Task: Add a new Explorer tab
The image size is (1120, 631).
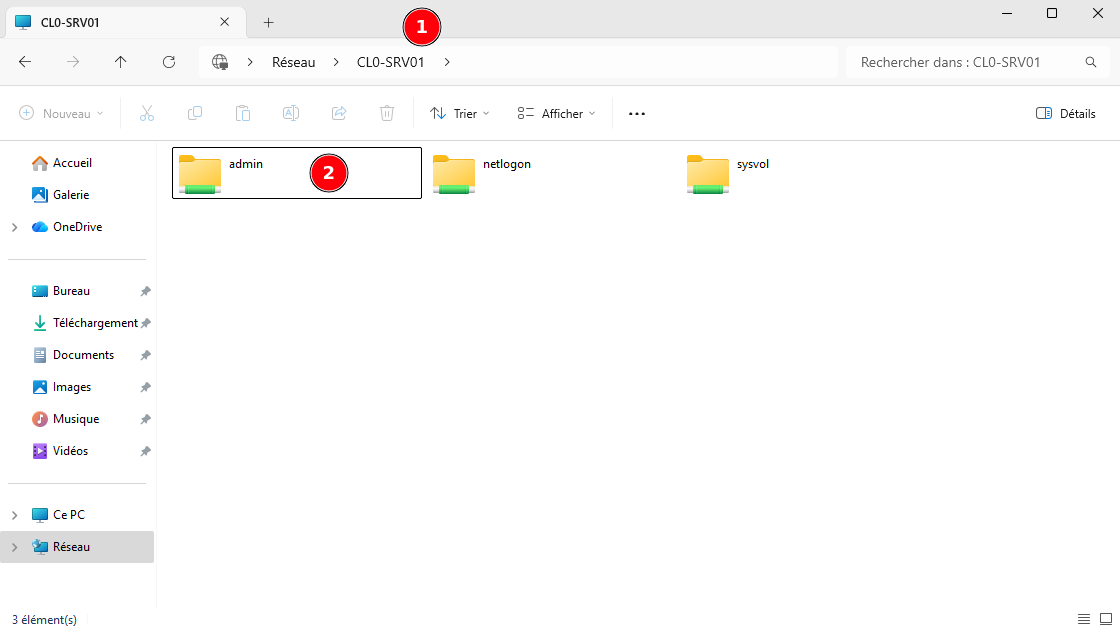Action: pyautogui.click(x=269, y=22)
